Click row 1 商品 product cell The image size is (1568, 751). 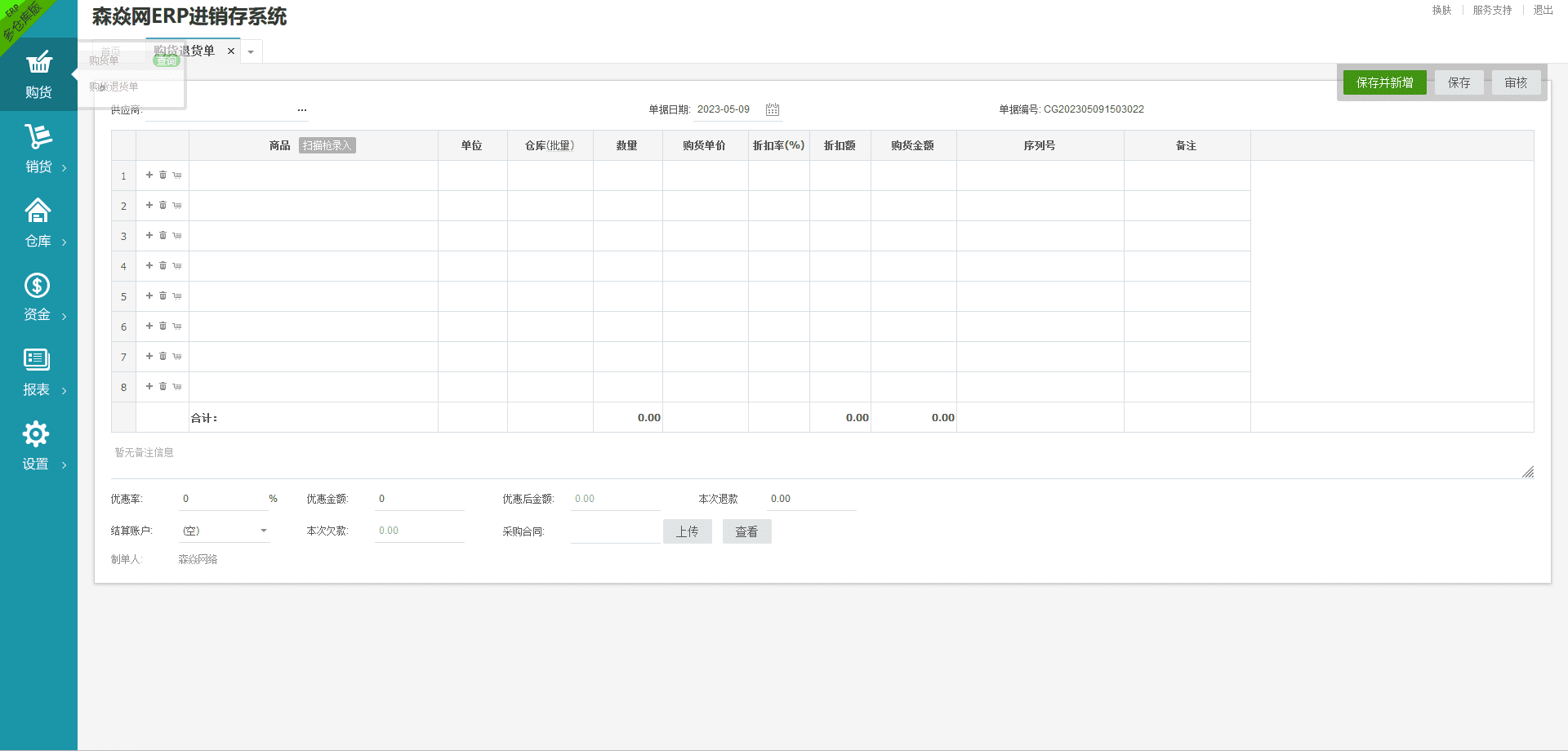(314, 176)
